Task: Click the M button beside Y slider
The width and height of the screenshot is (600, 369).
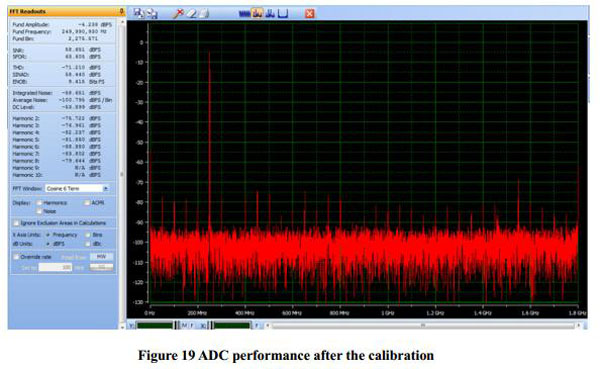Action: pos(184,325)
